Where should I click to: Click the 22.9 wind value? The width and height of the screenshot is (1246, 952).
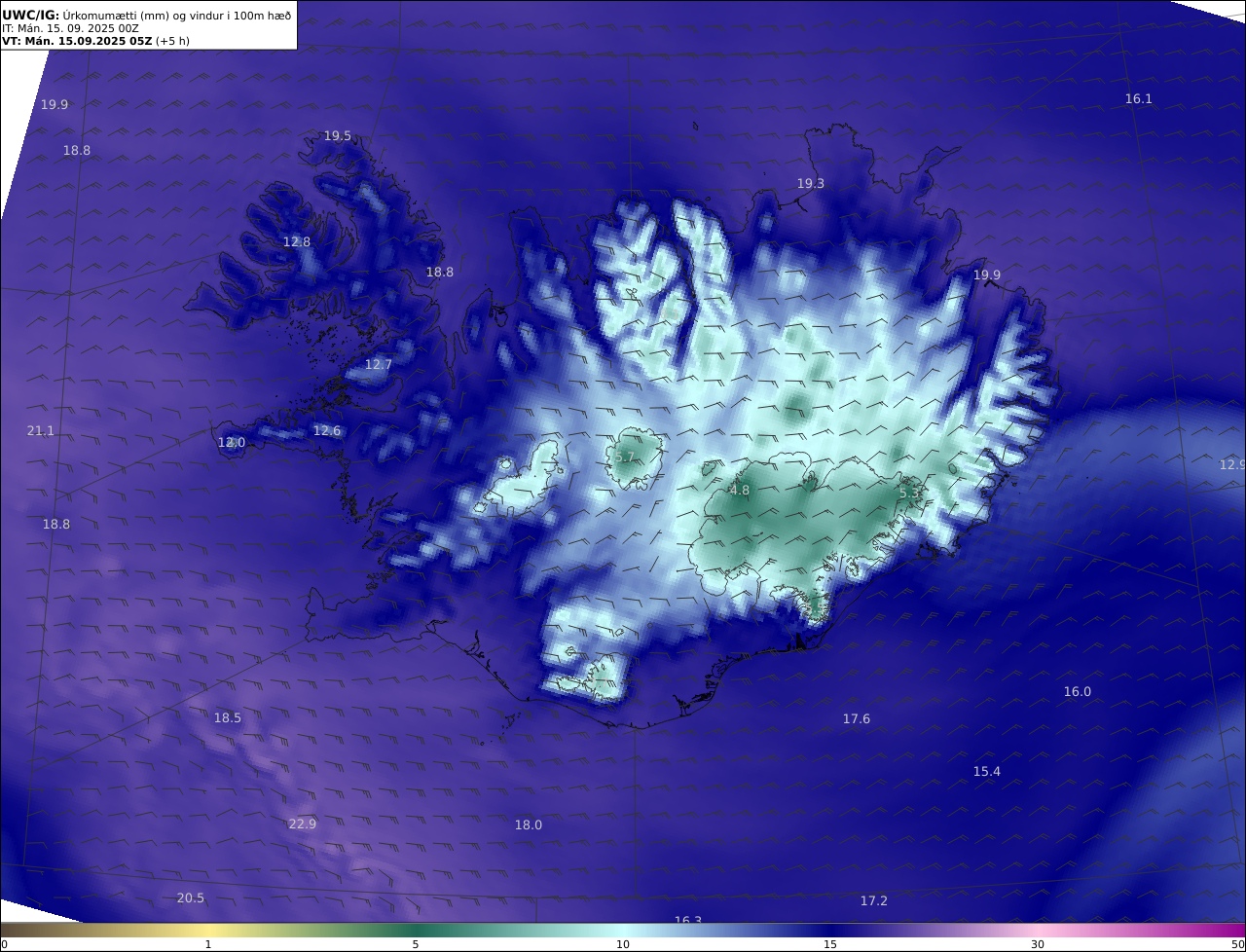pyautogui.click(x=303, y=824)
